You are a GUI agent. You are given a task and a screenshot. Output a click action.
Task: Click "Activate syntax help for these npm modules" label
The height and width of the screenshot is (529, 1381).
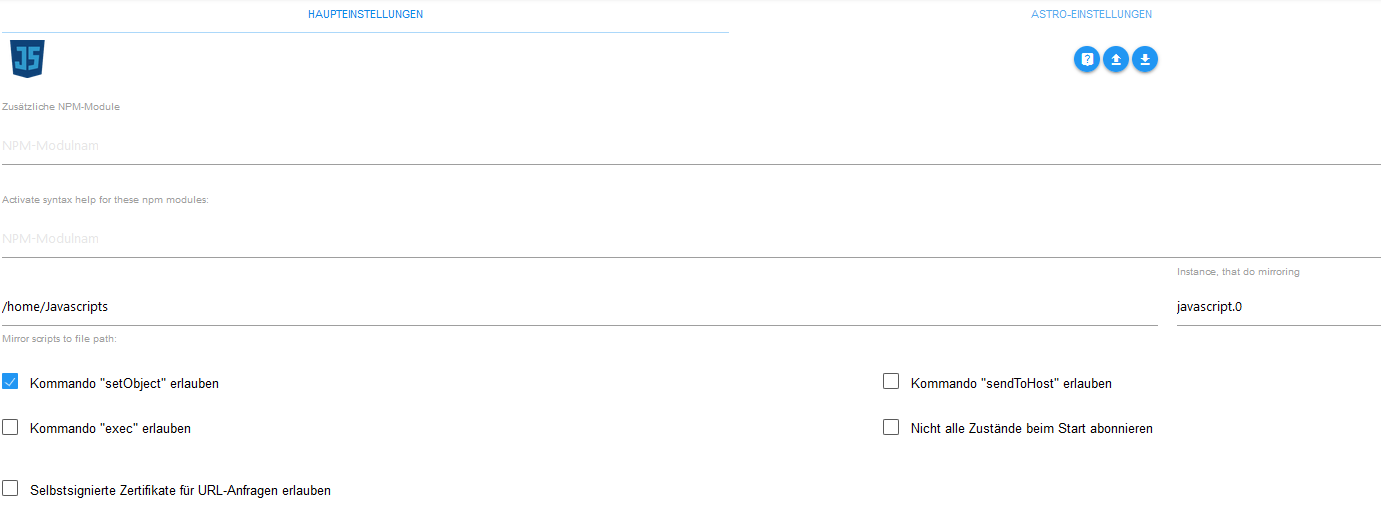point(105,200)
